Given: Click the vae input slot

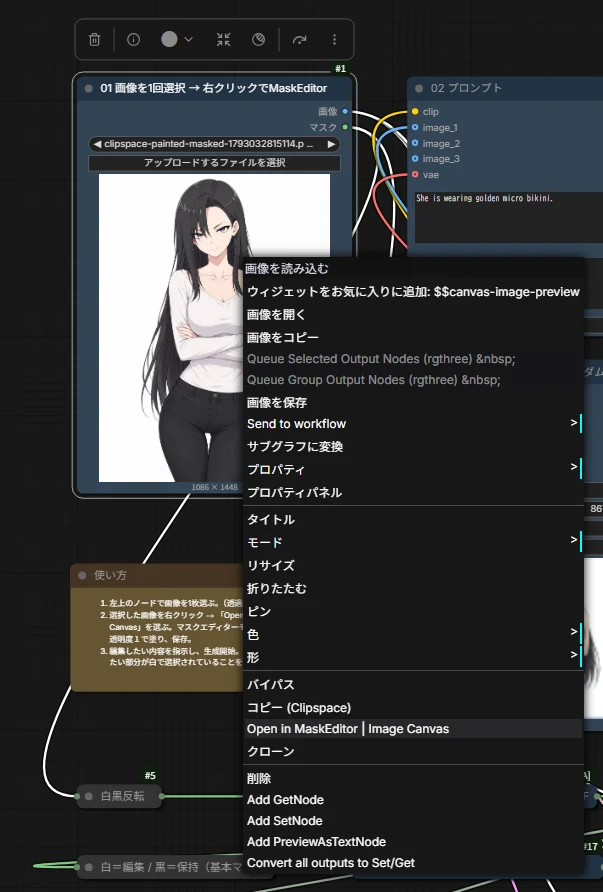Looking at the screenshot, I should (415, 175).
